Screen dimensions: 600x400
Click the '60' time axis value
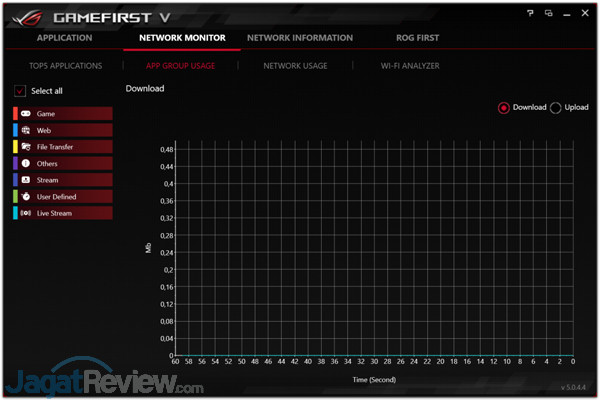(175, 361)
